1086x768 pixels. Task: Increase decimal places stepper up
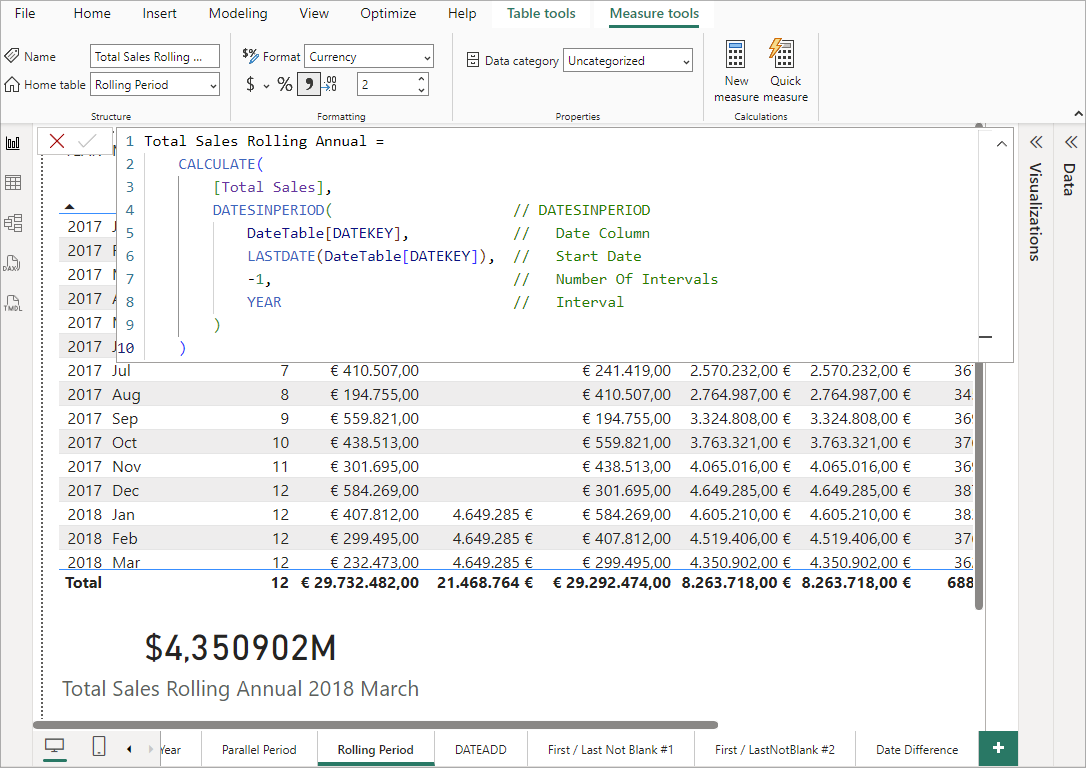[x=421, y=79]
